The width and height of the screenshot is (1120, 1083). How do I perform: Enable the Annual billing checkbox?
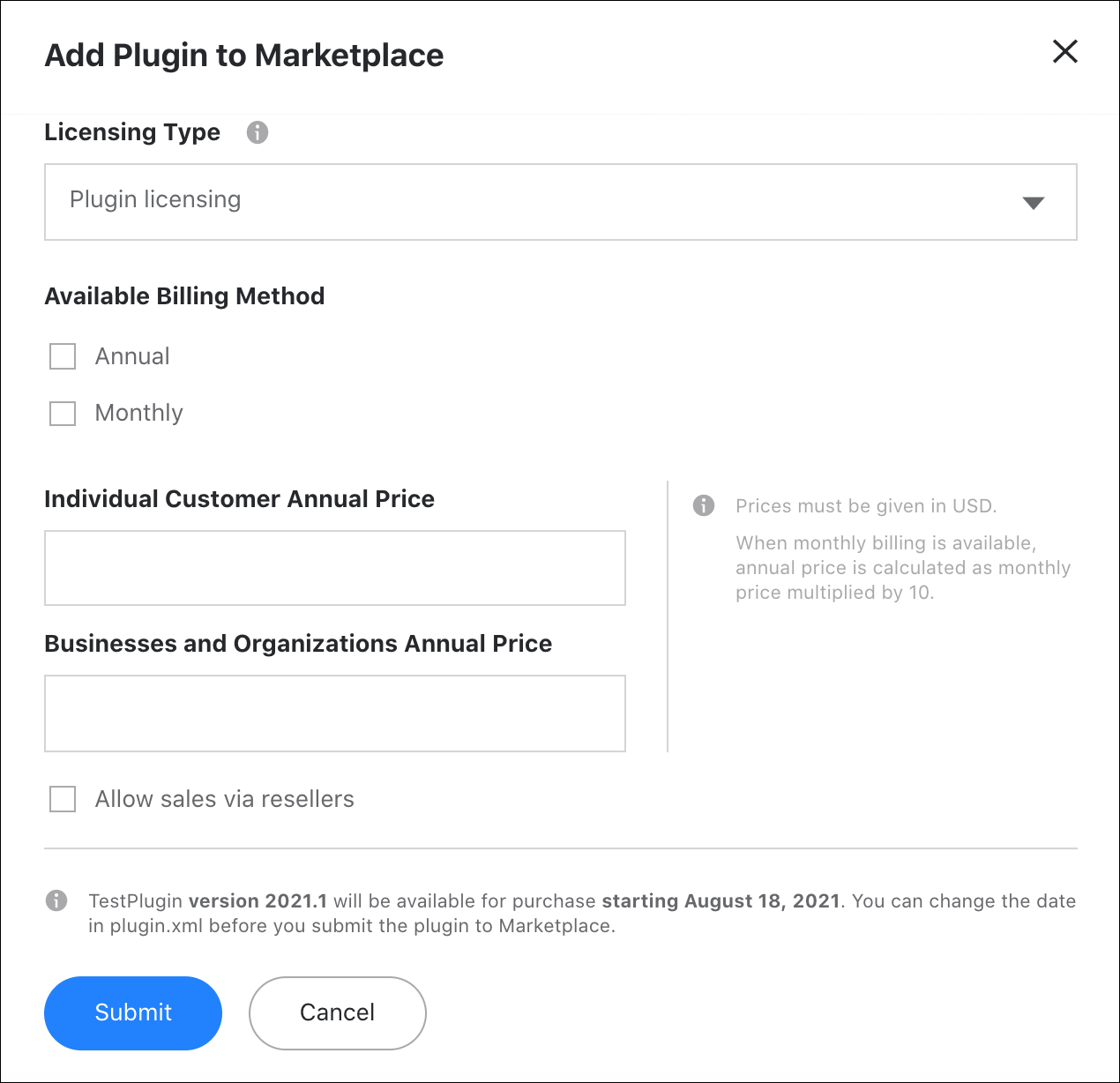point(63,356)
